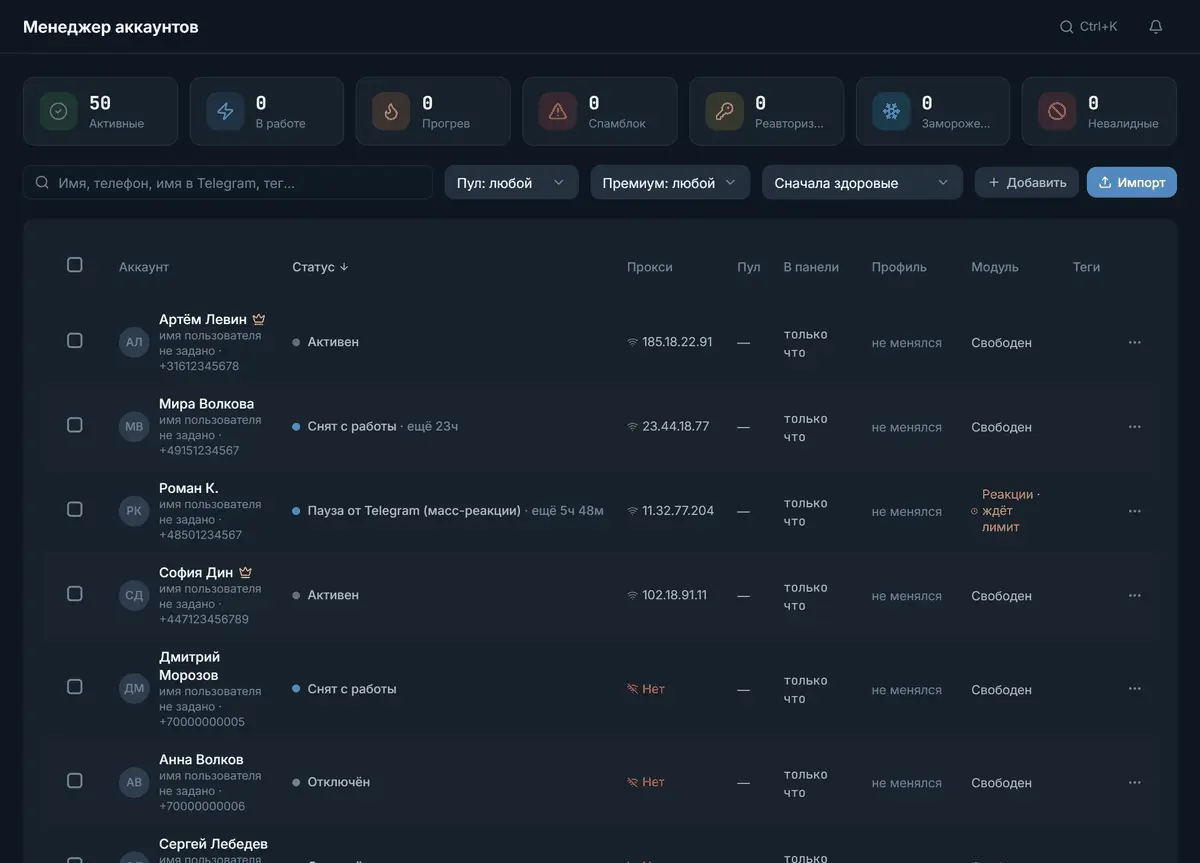Image resolution: width=1200 pixels, height=863 pixels.
Task: Click the Менеджер аккаунтов title
Action: (111, 27)
